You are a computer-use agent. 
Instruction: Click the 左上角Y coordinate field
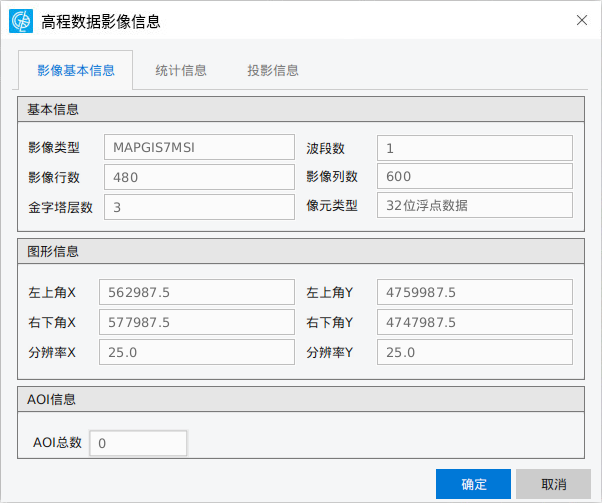[x=474, y=293]
